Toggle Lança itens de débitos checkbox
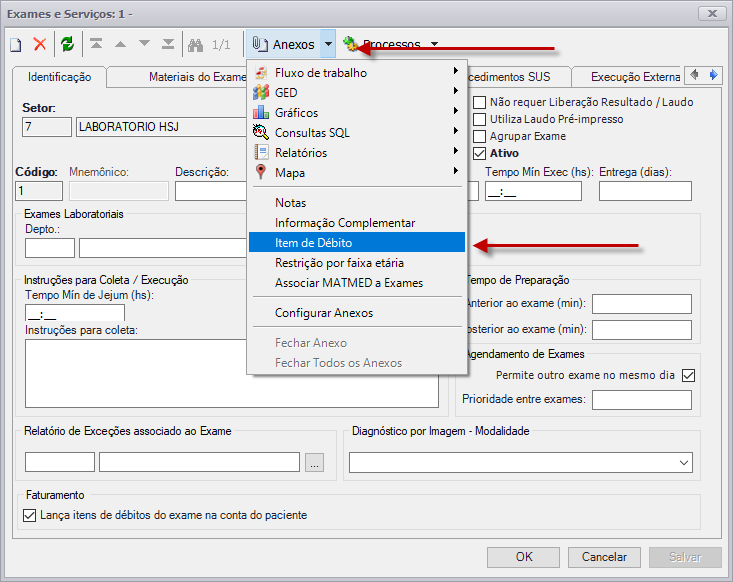 coord(29,516)
